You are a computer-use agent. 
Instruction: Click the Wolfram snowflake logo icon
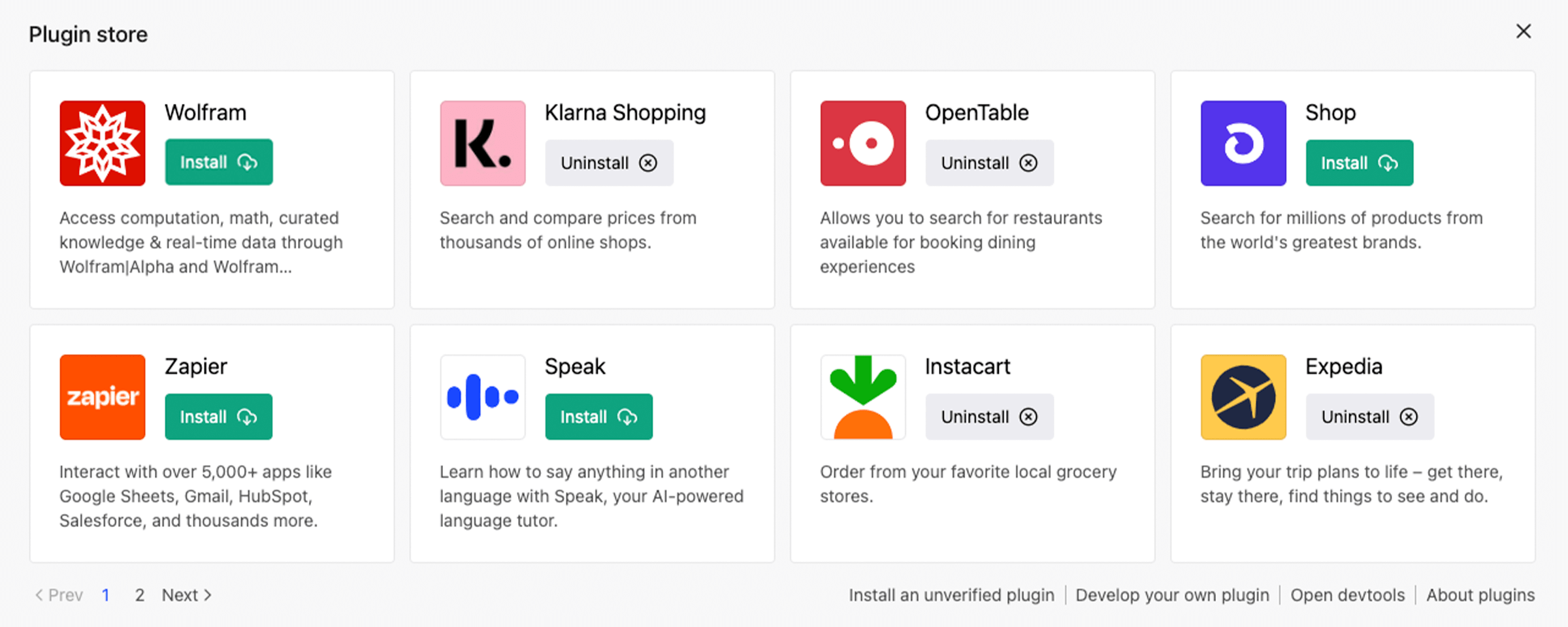click(x=103, y=143)
